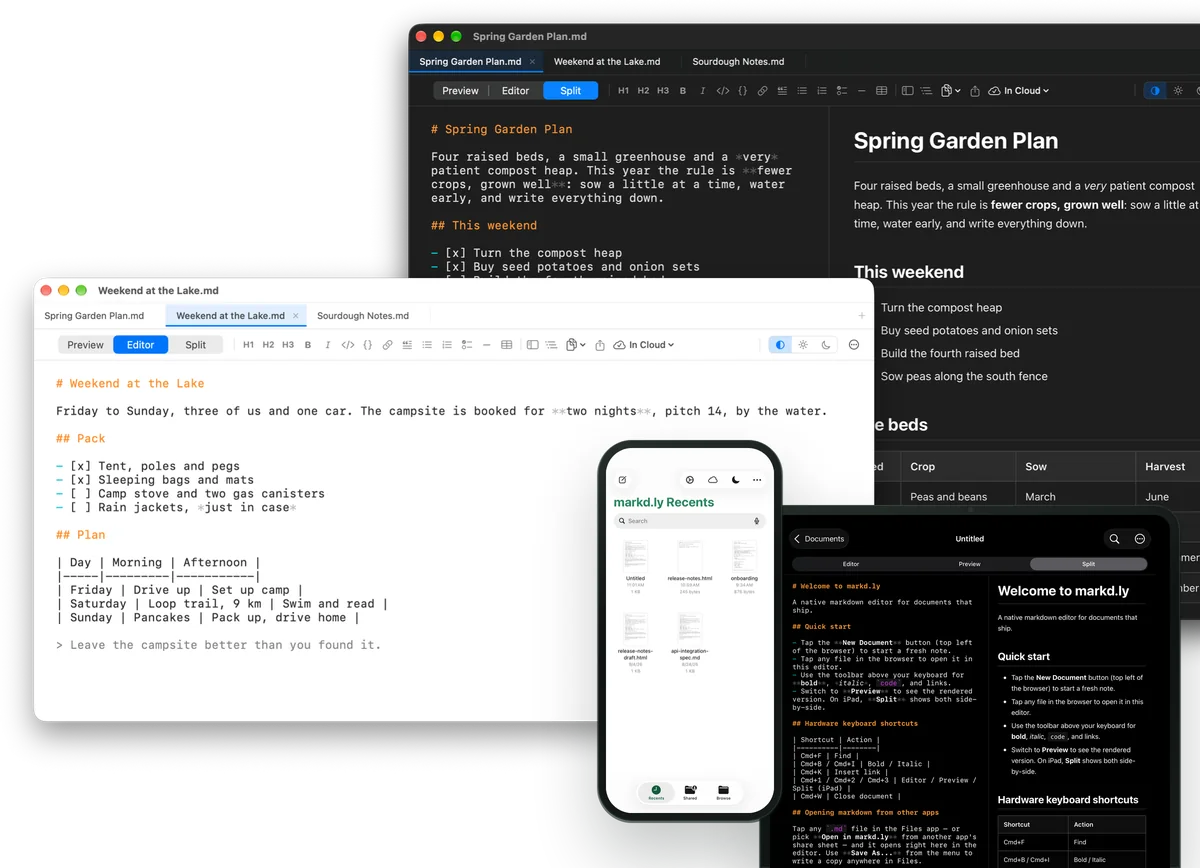Switch to Preview mode in Weekend at the Lake
The width and height of the screenshot is (1200, 868).
tap(85, 345)
